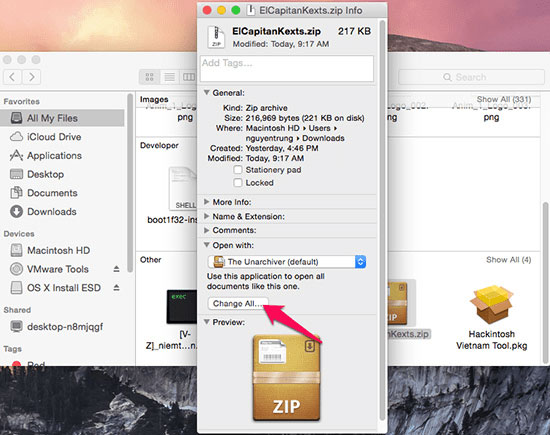Viewport: 550px width, 435px height.
Task: Eject VMware Tools volume
Action: pos(116,269)
